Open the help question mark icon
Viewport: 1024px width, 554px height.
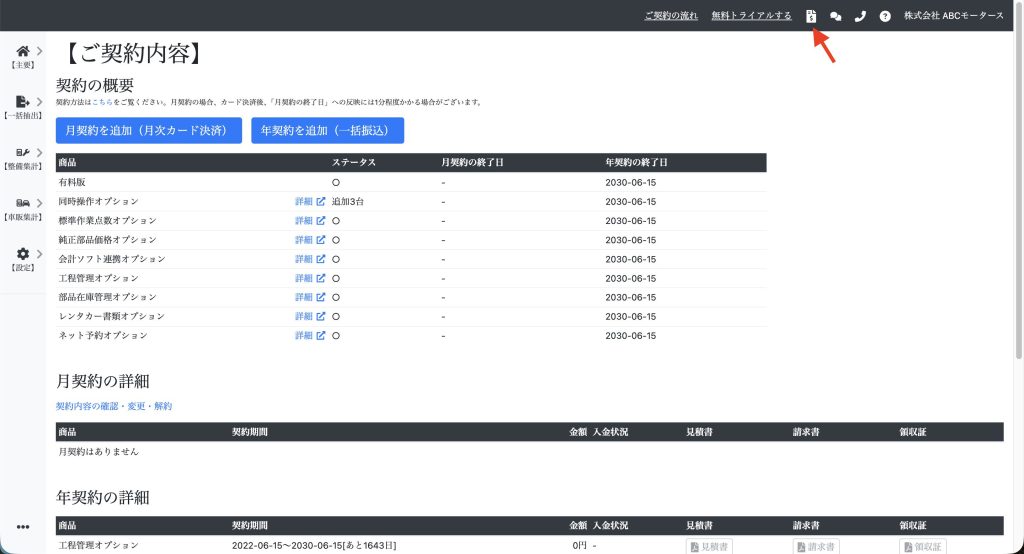pos(885,16)
